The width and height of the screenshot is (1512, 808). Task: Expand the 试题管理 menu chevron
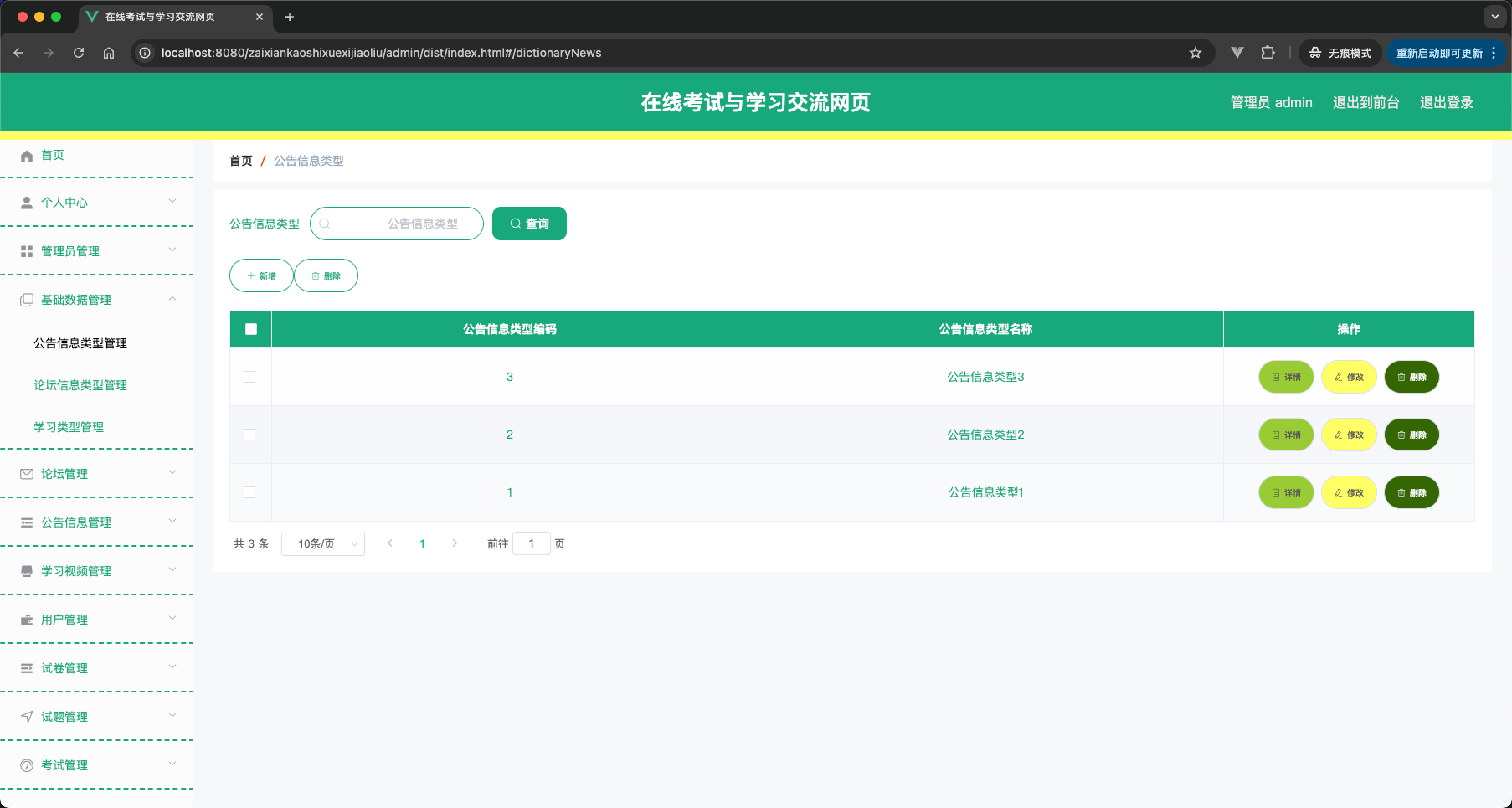click(x=172, y=715)
